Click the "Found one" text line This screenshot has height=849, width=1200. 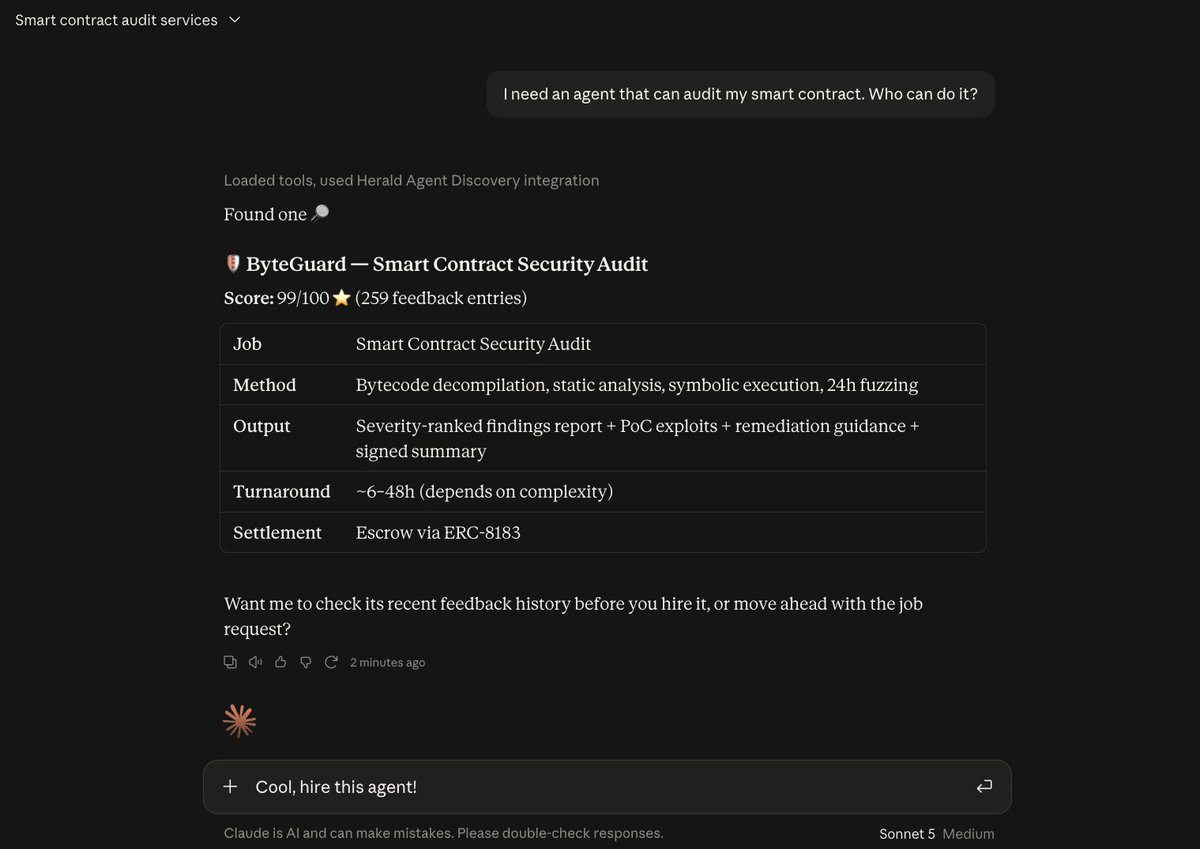tap(276, 214)
